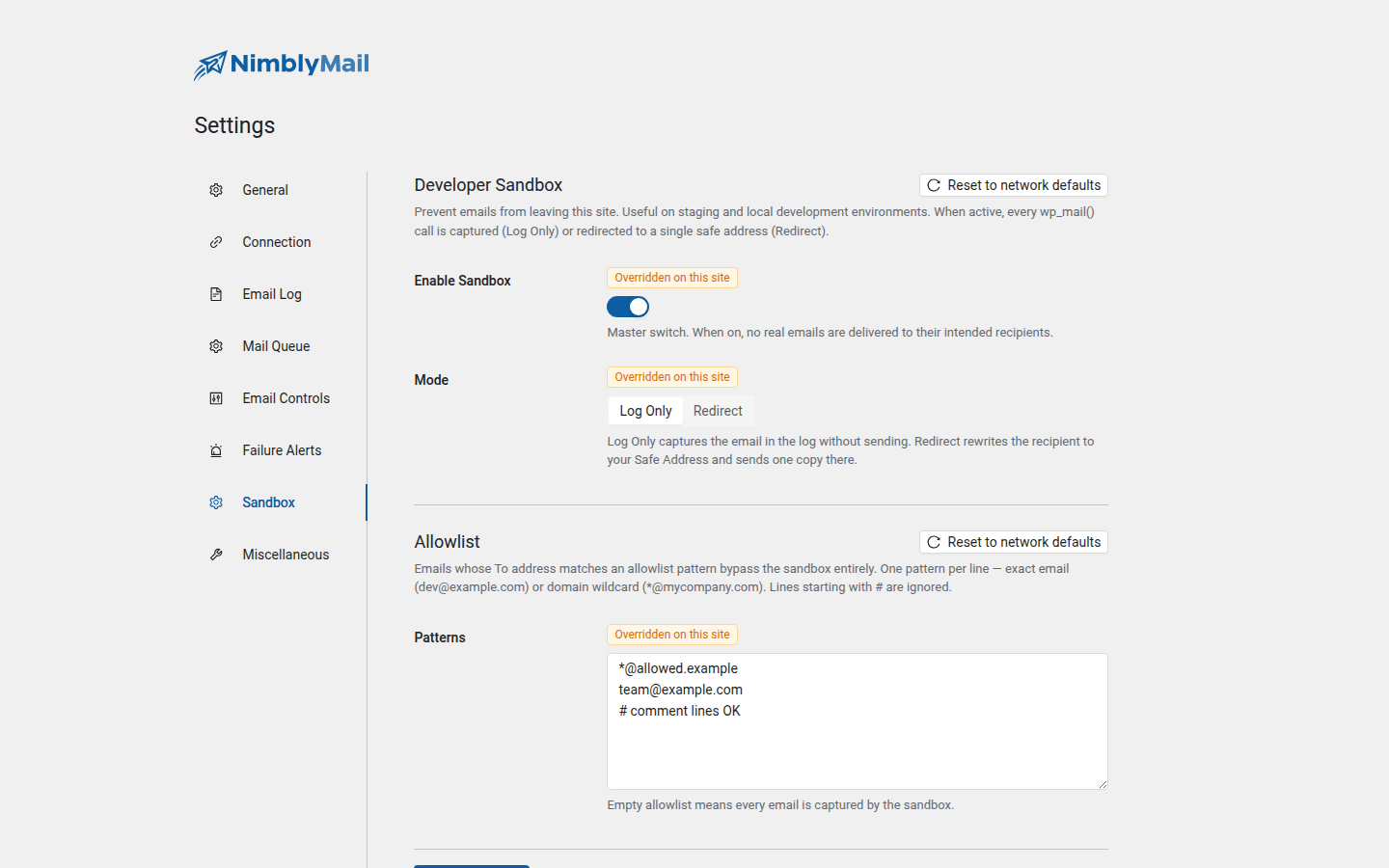This screenshot has width=1389, height=868.
Task: Click the 'Enable Sandbox' field label
Action: click(462, 281)
